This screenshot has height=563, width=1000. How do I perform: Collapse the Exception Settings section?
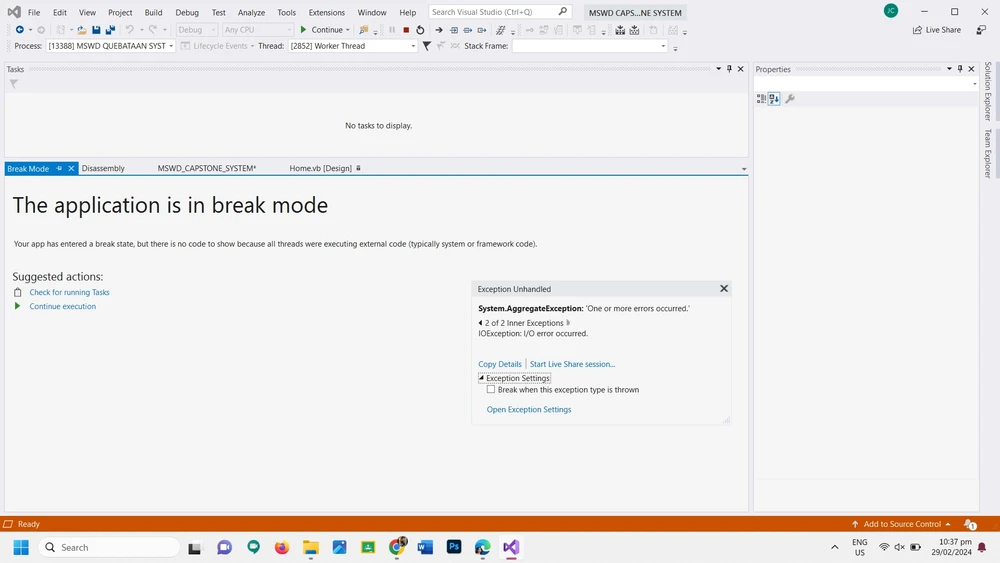482,378
